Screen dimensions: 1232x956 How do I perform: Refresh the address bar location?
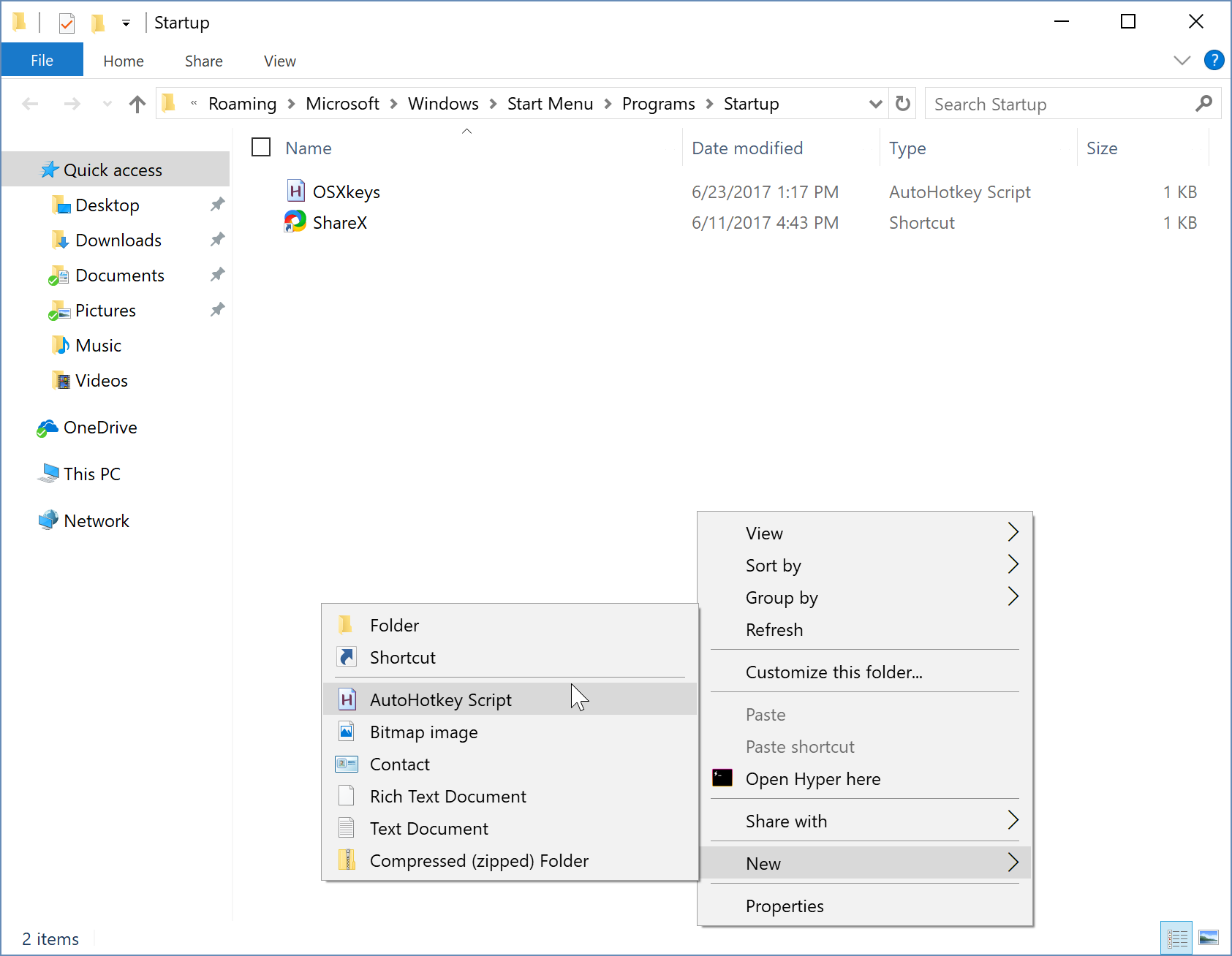tap(903, 104)
